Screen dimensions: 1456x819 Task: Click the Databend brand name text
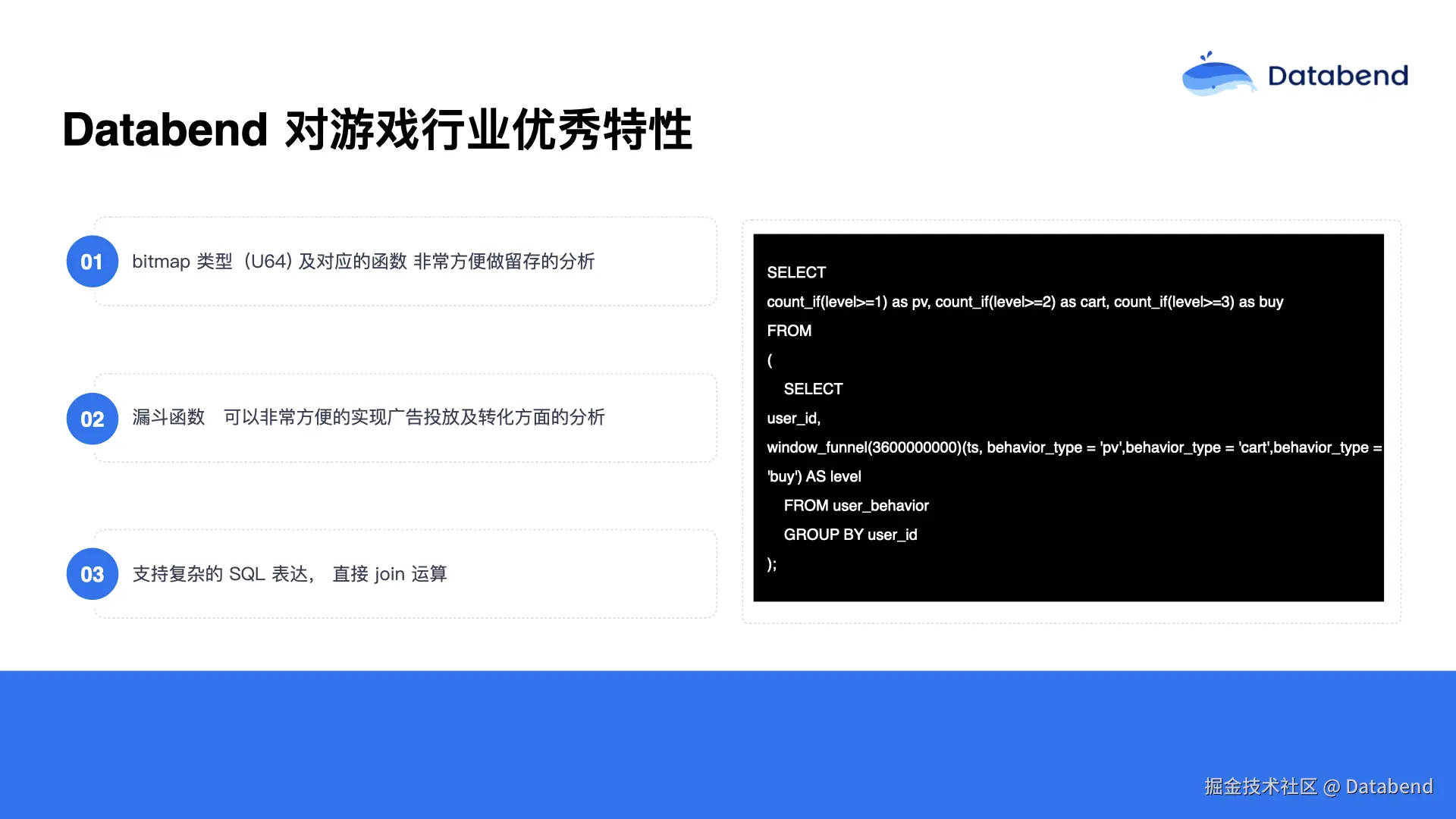(1338, 76)
